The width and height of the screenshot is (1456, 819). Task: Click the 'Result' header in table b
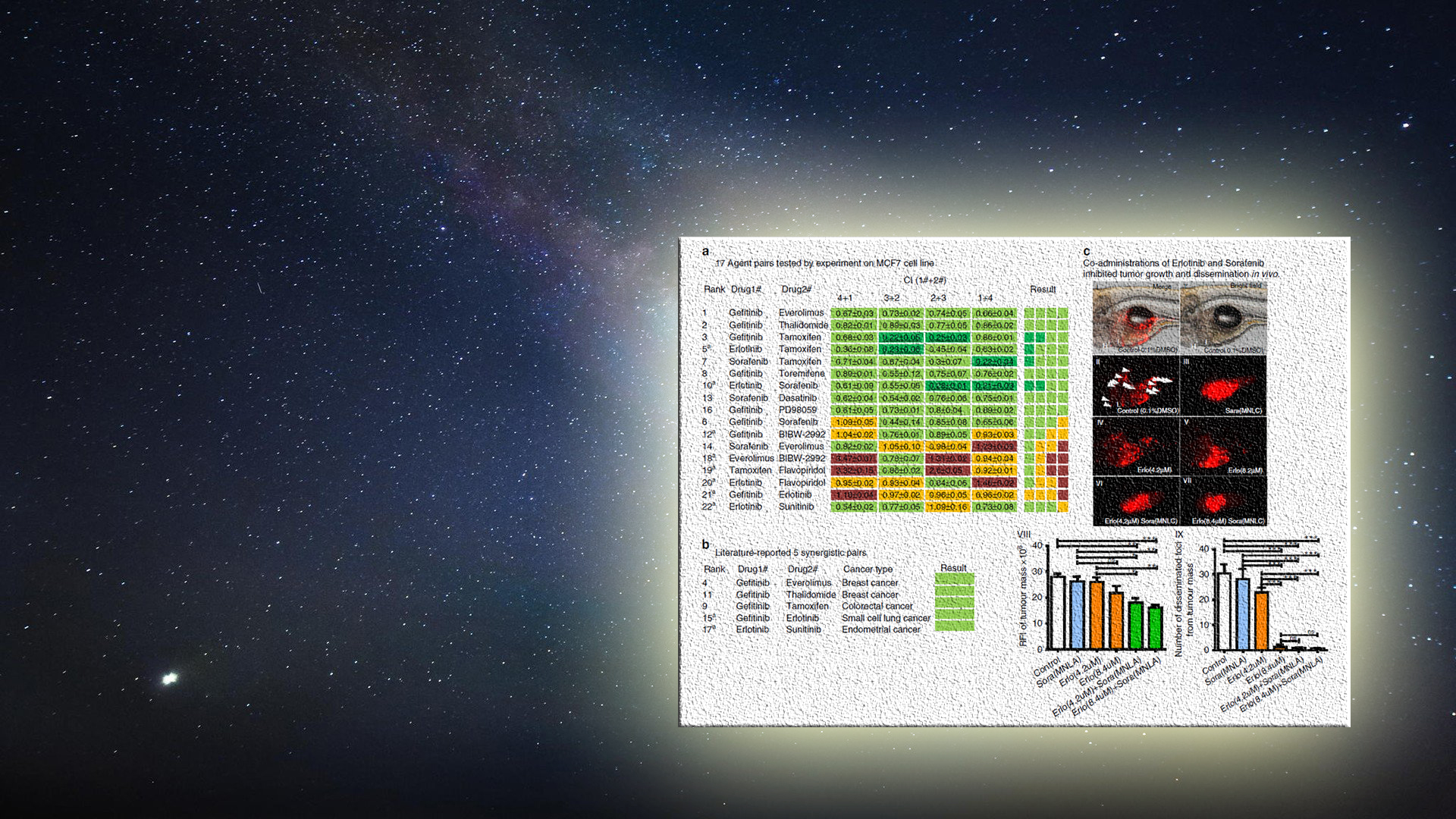953,568
